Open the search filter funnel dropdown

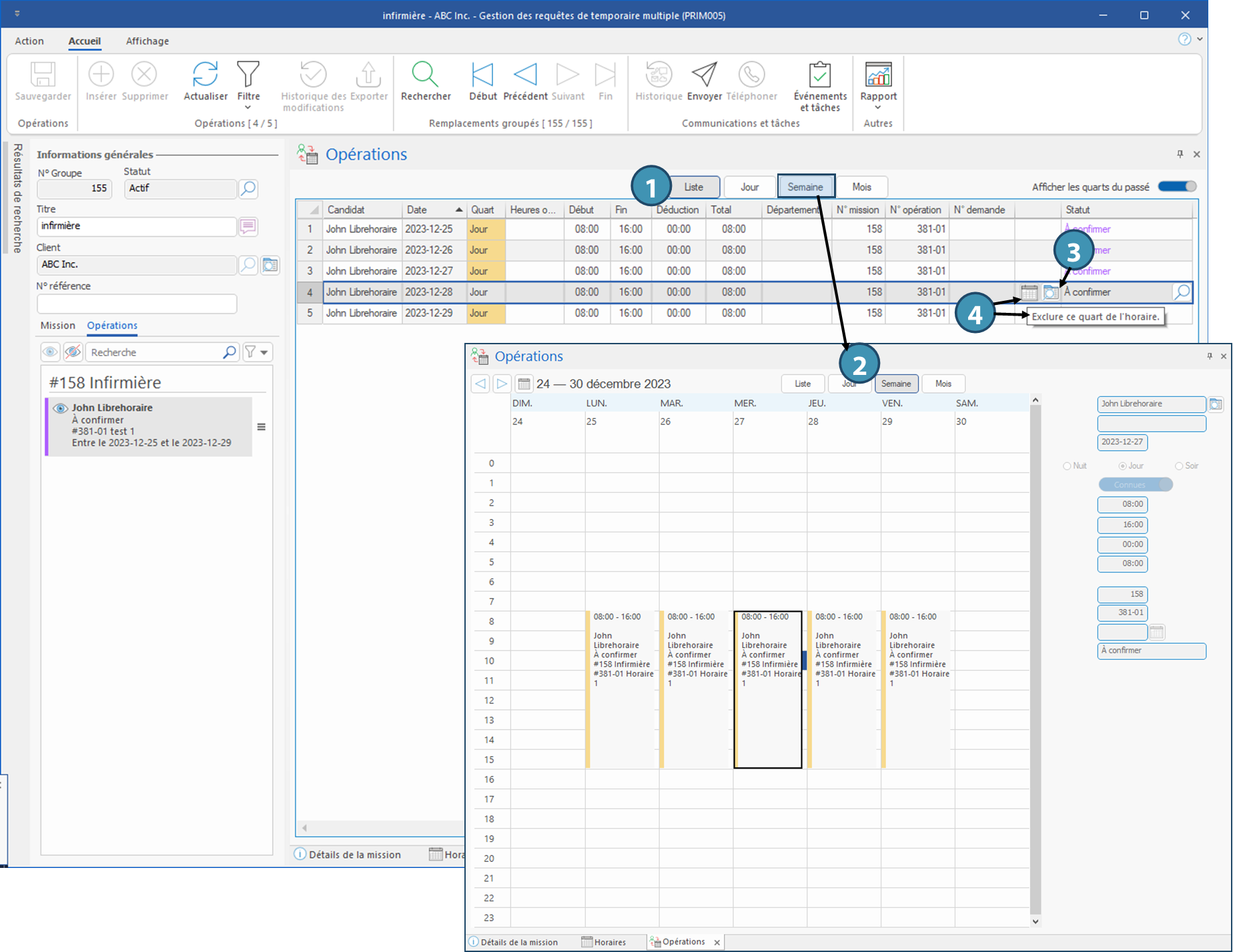256,352
